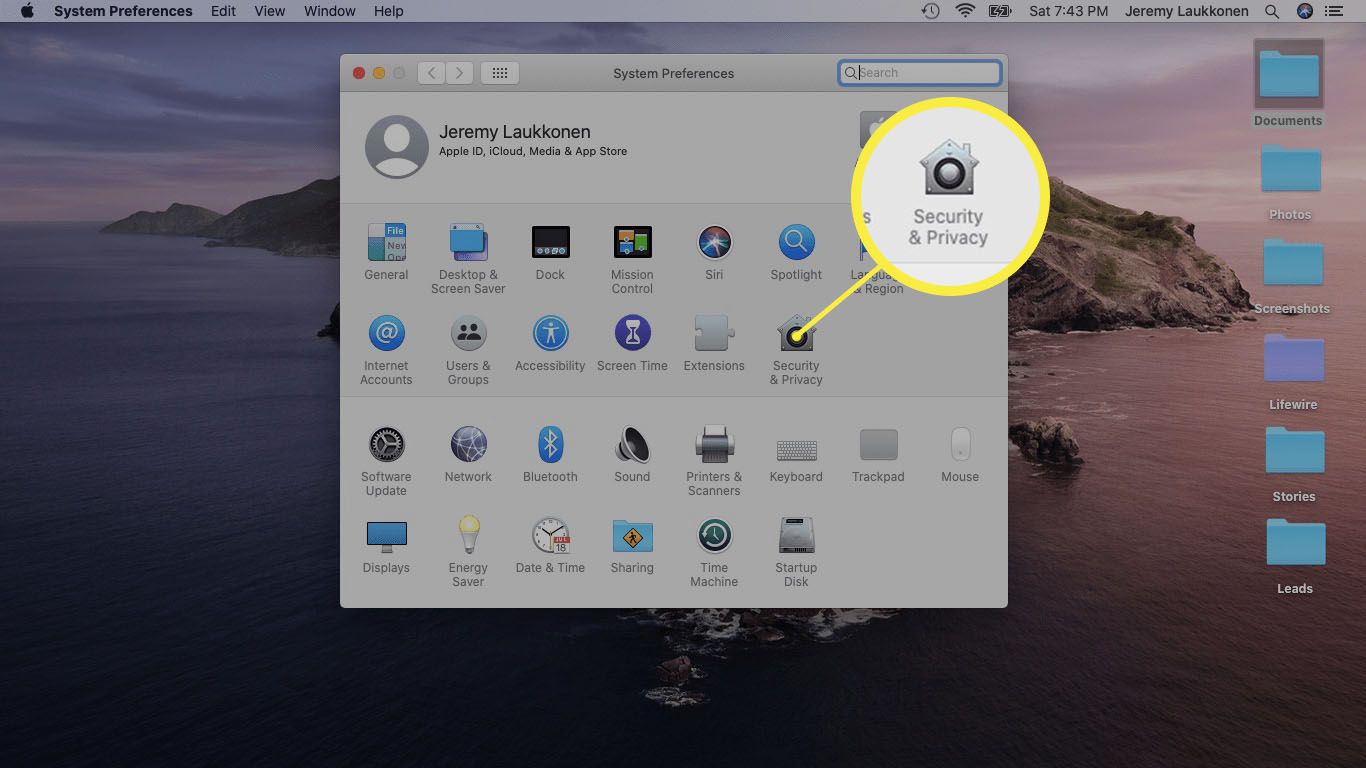Open Siri from the menu bar

coord(1304,11)
